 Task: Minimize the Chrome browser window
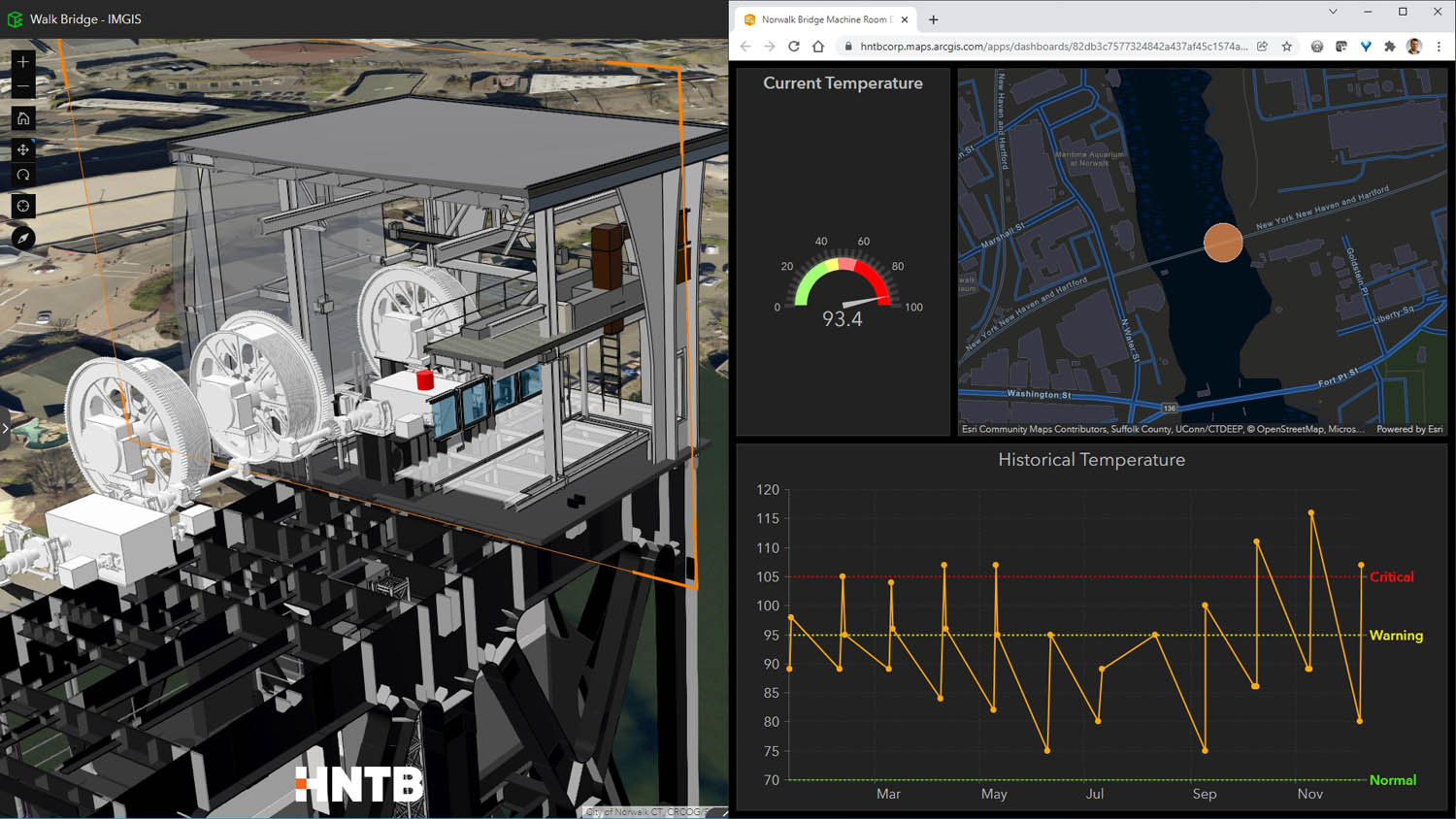pos(1368,12)
